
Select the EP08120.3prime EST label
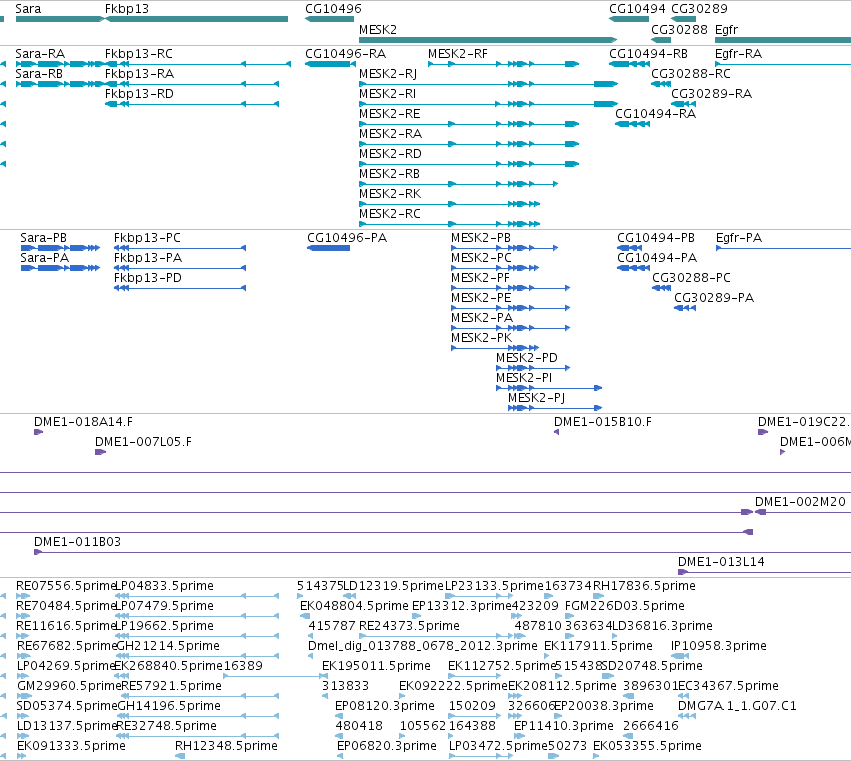click(385, 706)
